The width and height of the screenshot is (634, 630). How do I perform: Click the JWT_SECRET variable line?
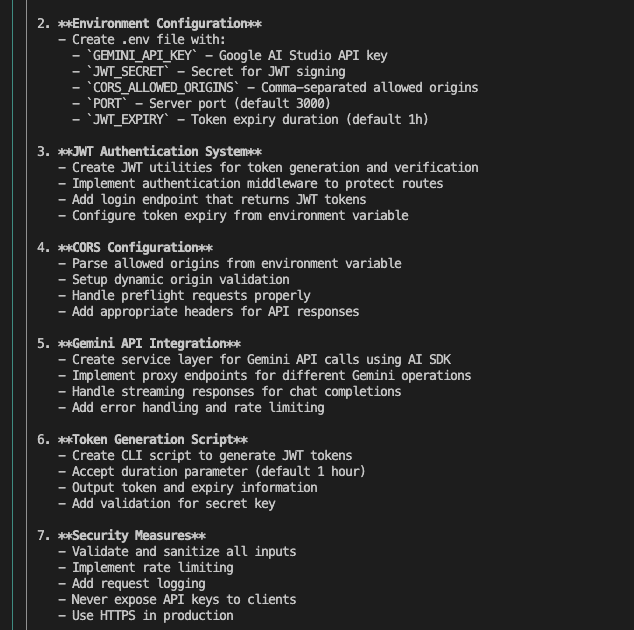pos(209,72)
